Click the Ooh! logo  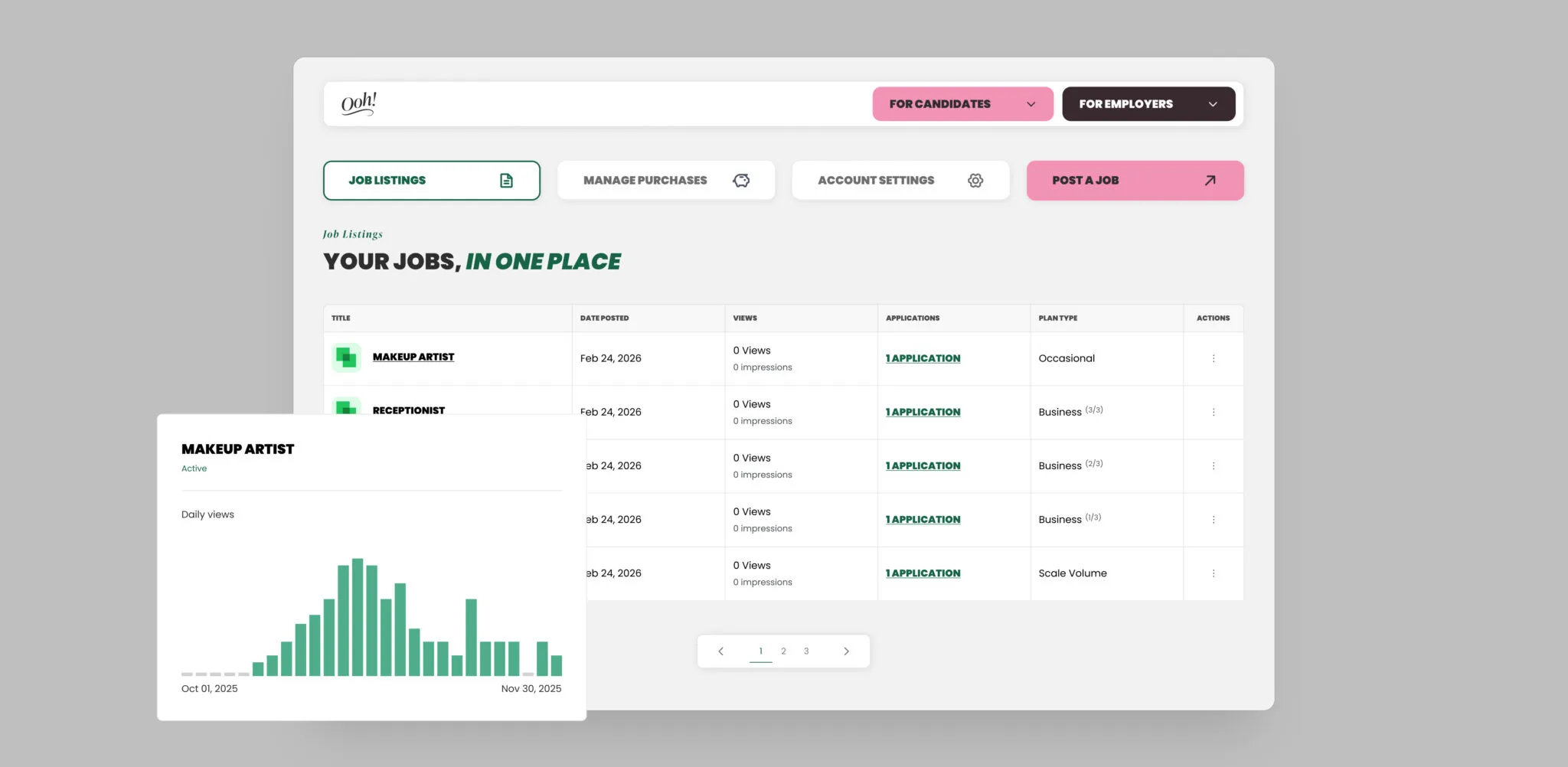[x=358, y=103]
